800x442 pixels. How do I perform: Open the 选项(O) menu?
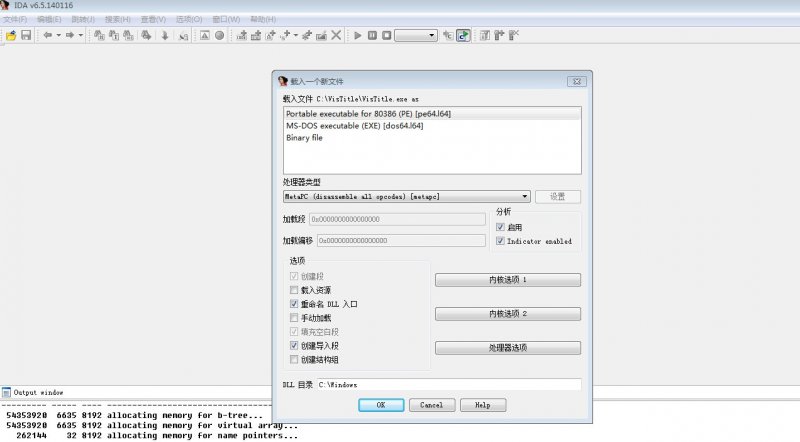pyautogui.click(x=189, y=19)
